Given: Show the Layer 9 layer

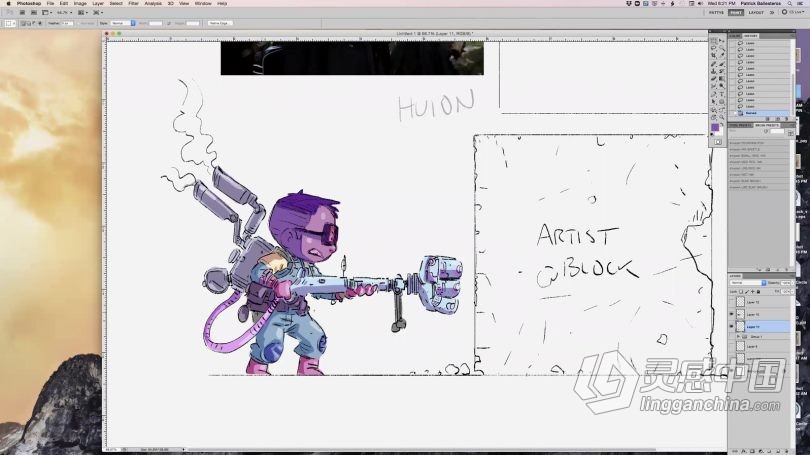Looking at the screenshot, I should [x=731, y=347].
